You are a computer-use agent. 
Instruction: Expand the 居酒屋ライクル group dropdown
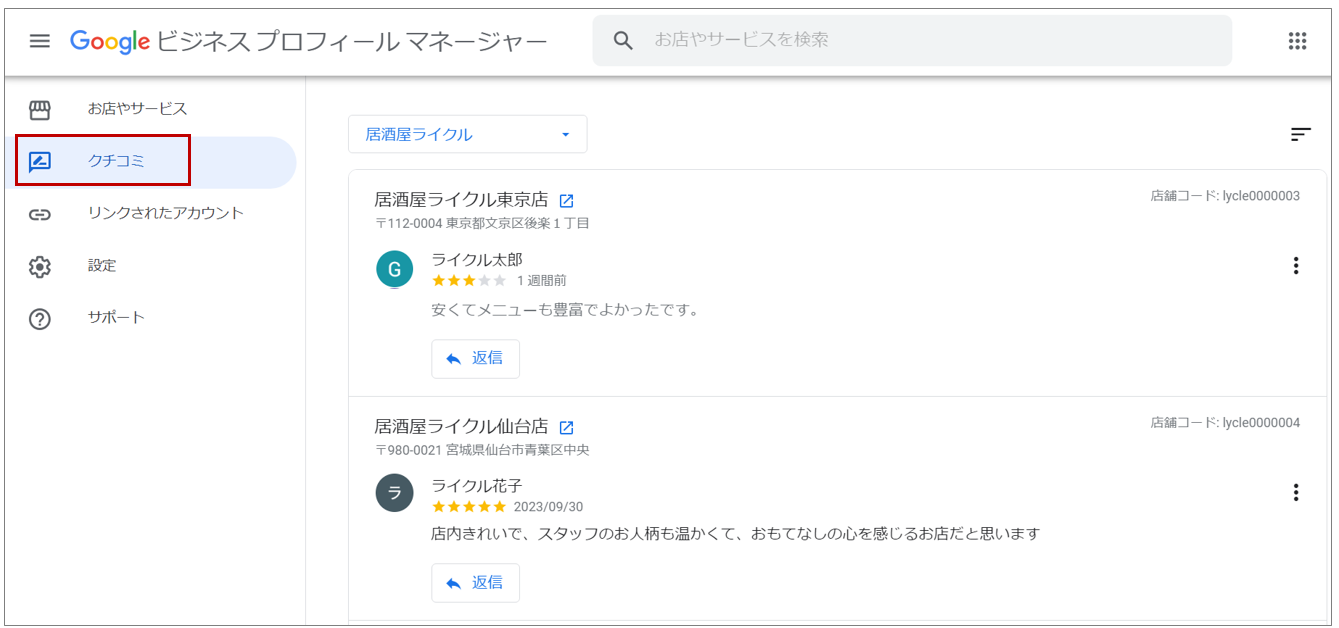point(467,134)
